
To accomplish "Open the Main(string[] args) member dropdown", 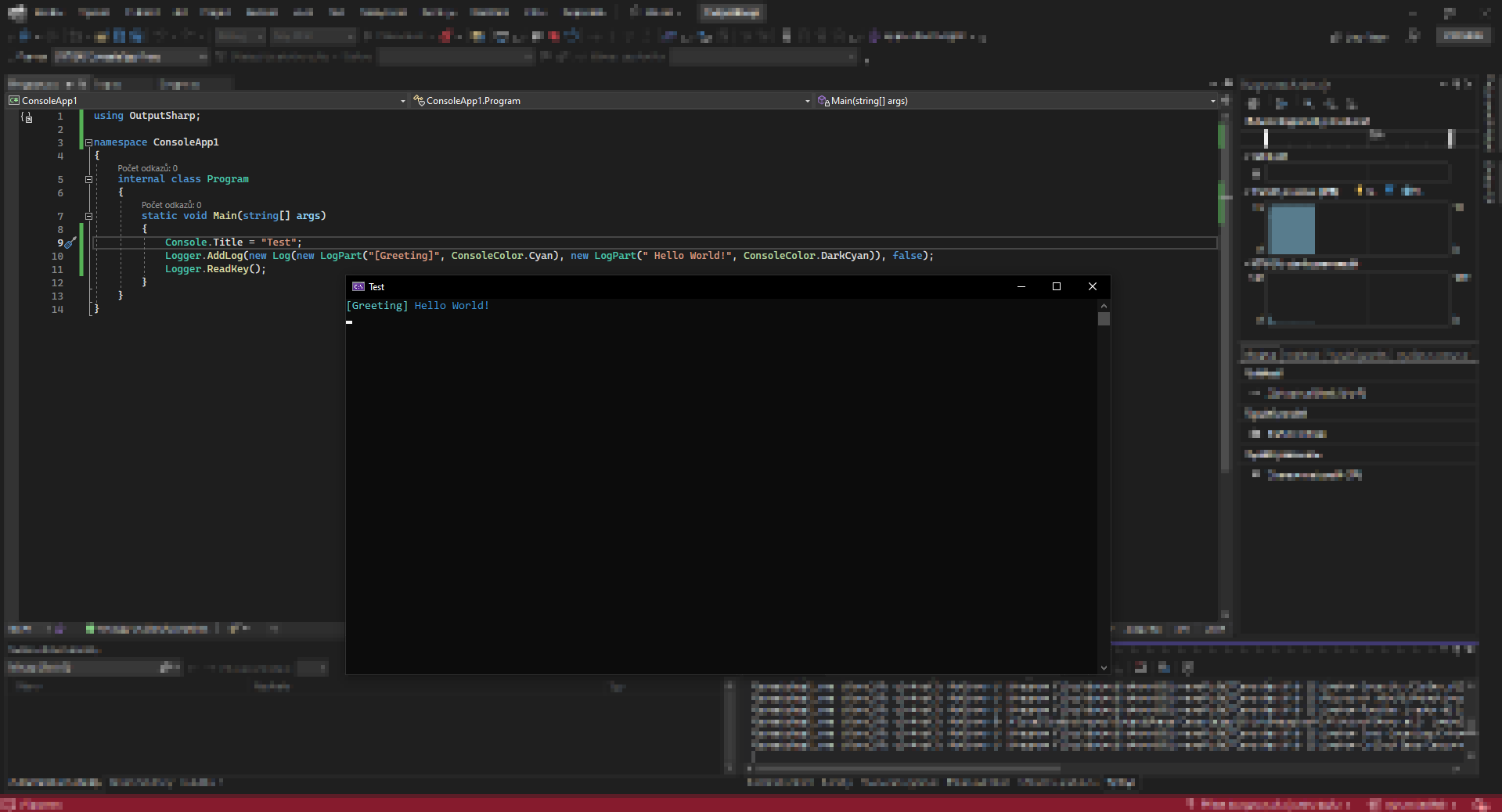I will (x=1017, y=101).
